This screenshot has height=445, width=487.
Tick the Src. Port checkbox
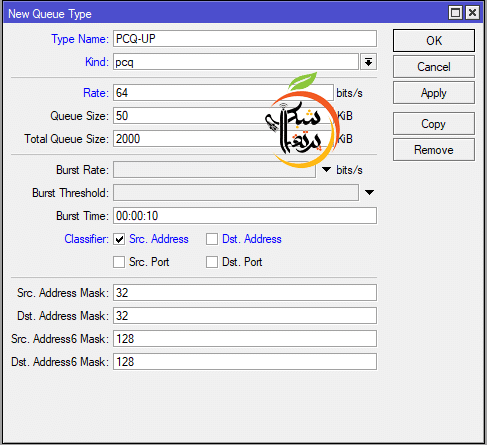119,262
